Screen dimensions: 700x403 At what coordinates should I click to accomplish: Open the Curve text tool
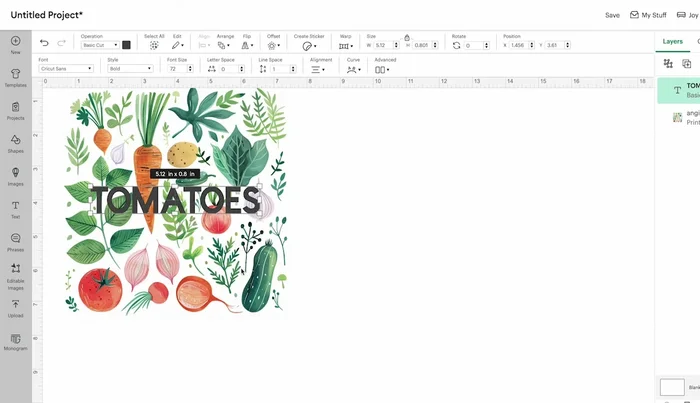click(354, 69)
